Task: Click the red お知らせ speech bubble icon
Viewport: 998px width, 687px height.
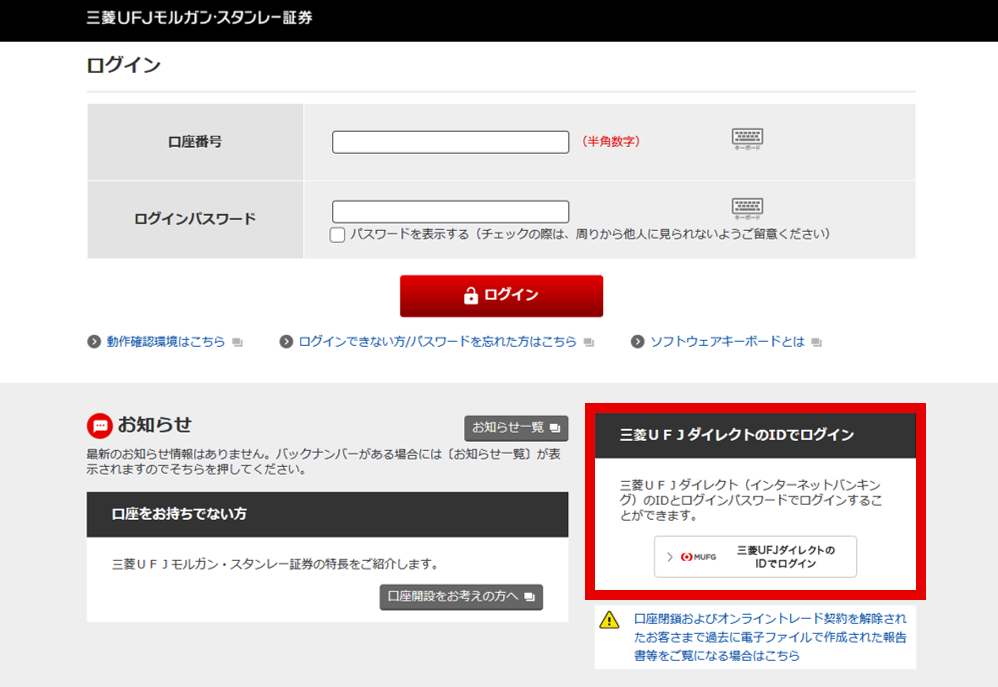Action: [100, 426]
